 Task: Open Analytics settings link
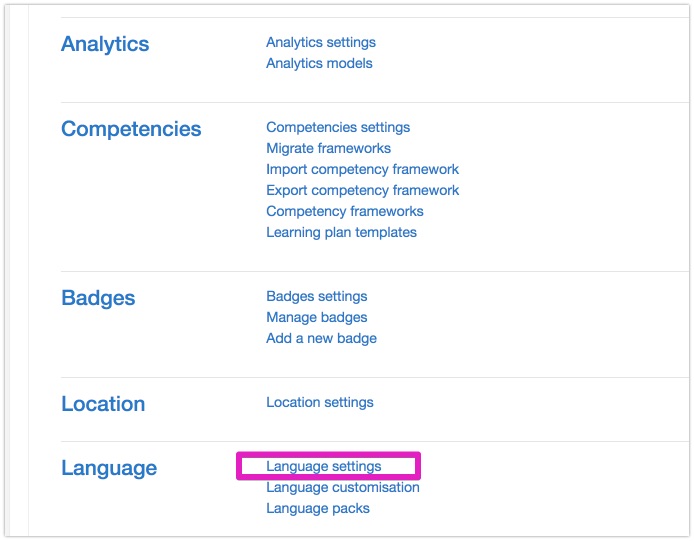pyautogui.click(x=321, y=43)
